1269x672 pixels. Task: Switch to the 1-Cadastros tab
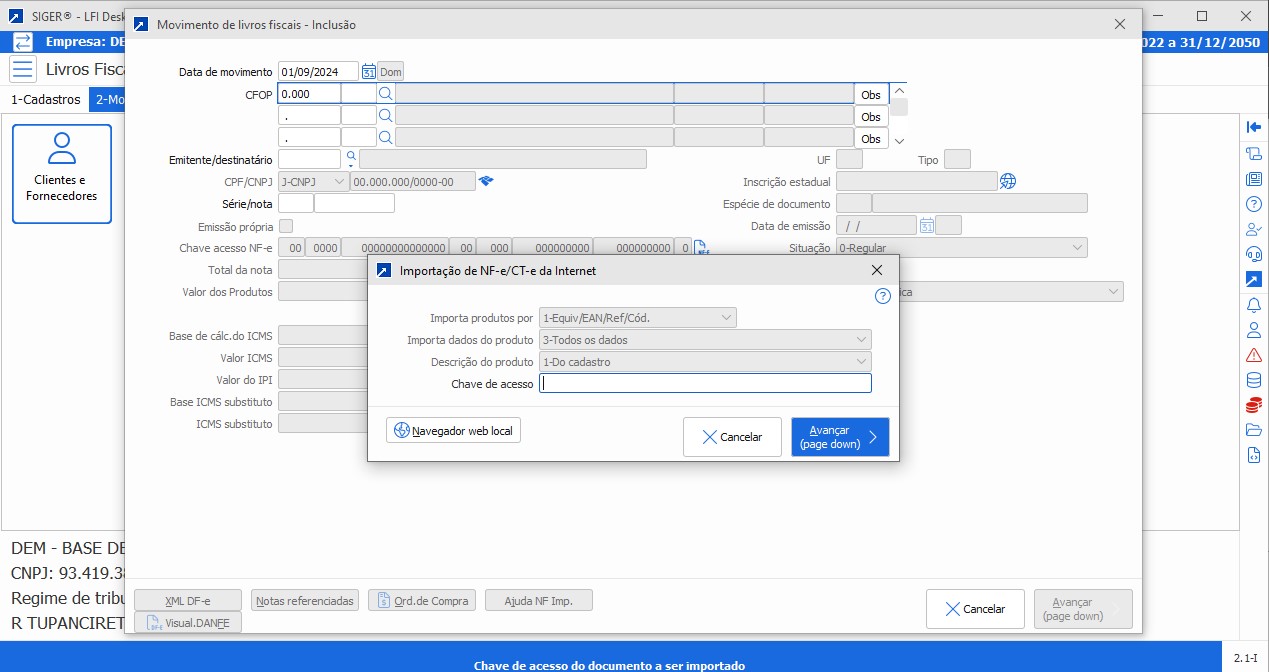[45, 100]
